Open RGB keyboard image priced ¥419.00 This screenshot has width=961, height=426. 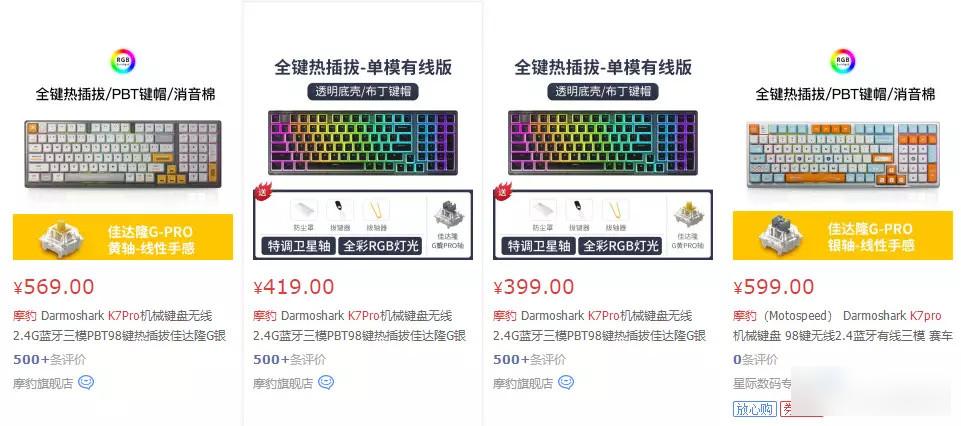363,142
